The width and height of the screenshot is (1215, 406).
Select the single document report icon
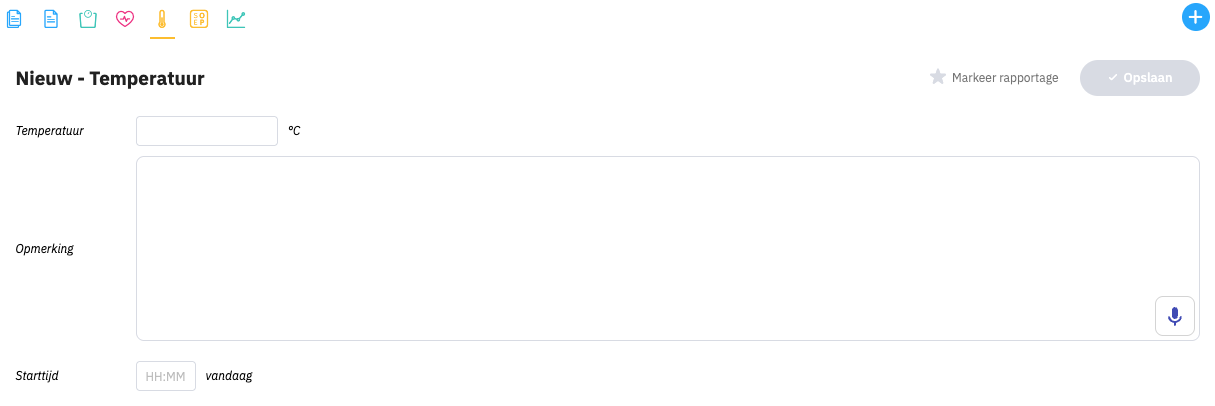pos(51,18)
